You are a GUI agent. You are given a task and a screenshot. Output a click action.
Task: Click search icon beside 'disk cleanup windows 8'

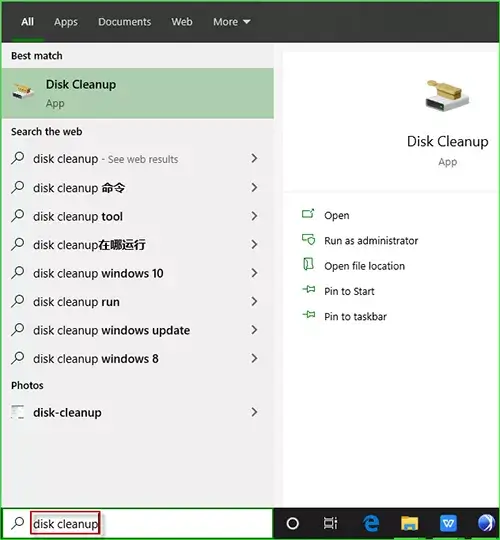tap(18, 358)
